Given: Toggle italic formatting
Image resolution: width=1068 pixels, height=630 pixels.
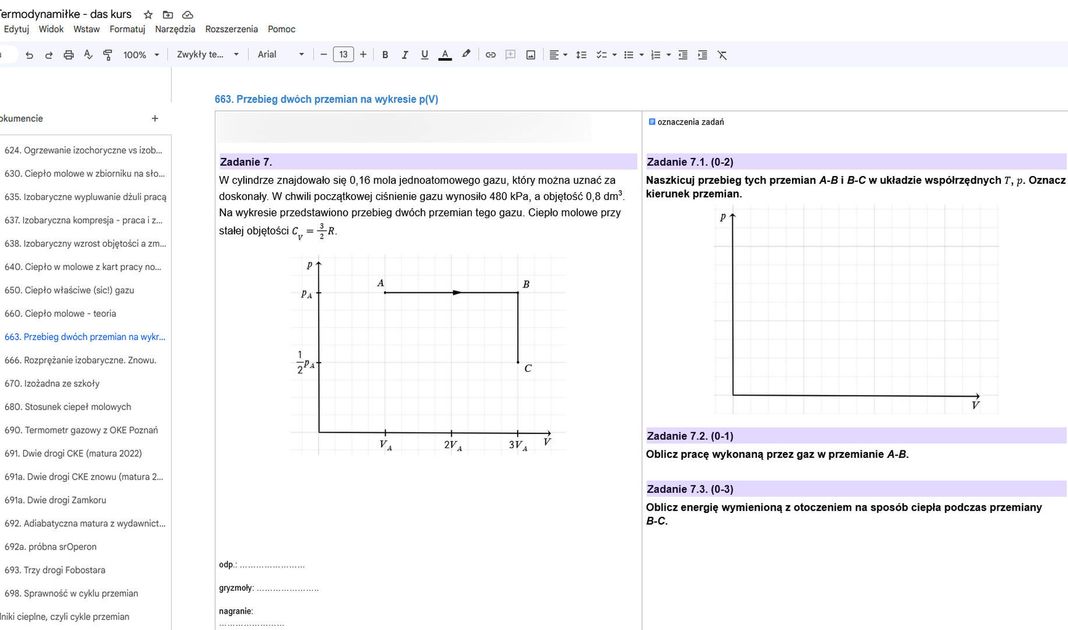Looking at the screenshot, I should [x=405, y=55].
